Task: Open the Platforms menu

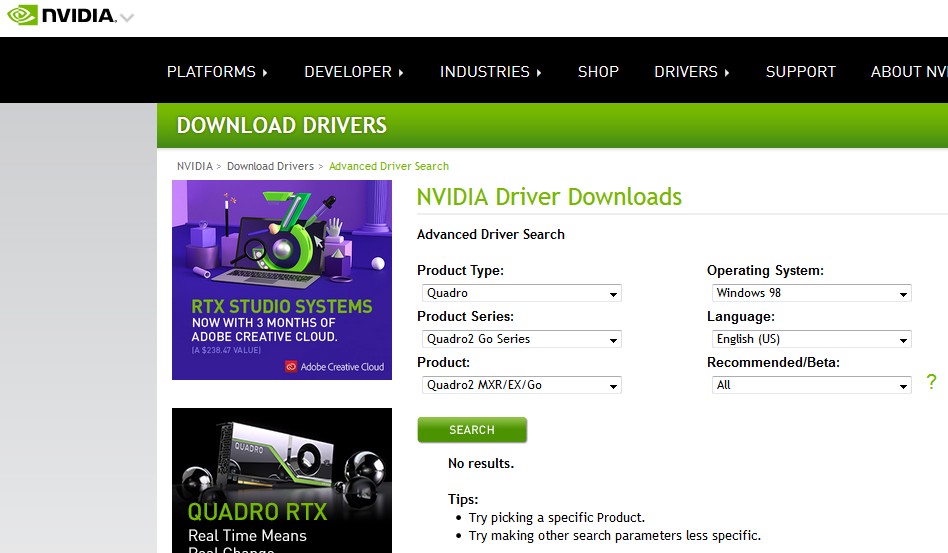Action: point(217,72)
